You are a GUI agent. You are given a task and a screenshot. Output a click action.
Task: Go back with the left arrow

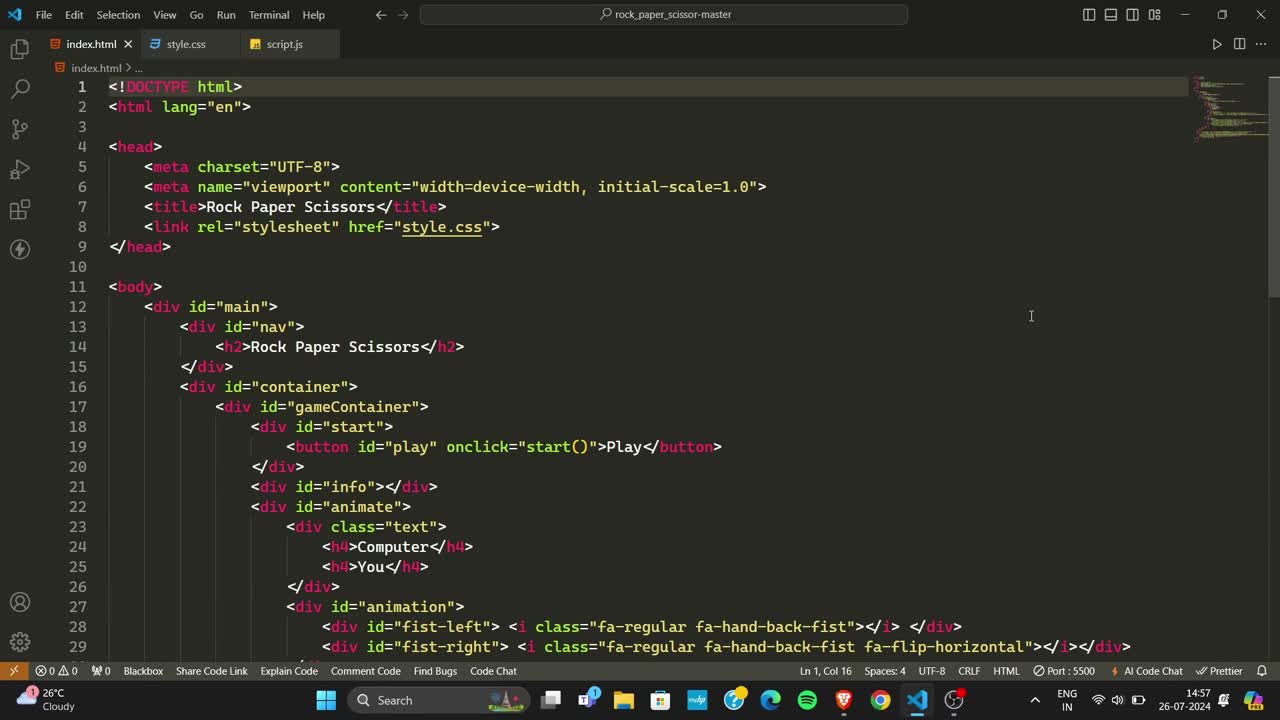[x=381, y=15]
